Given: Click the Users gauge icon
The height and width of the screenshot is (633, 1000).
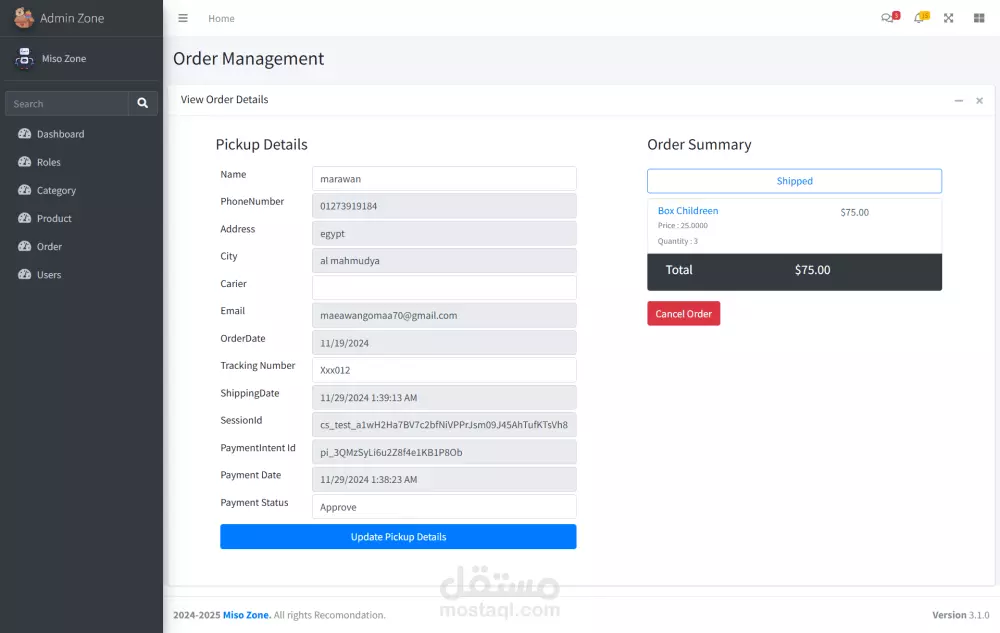Looking at the screenshot, I should pos(24,274).
